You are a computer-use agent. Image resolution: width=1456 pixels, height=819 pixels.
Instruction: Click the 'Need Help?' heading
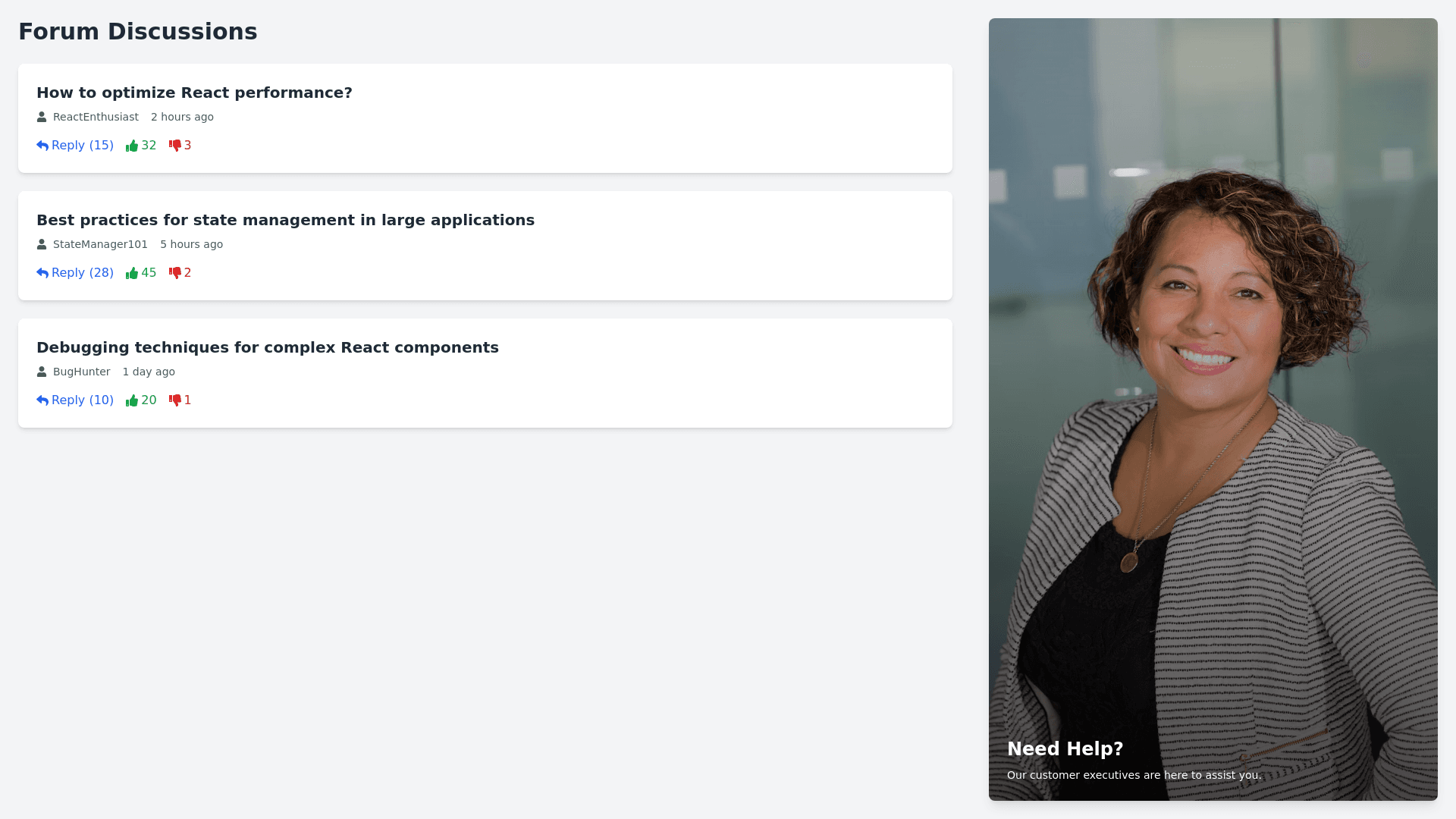[x=1065, y=748]
